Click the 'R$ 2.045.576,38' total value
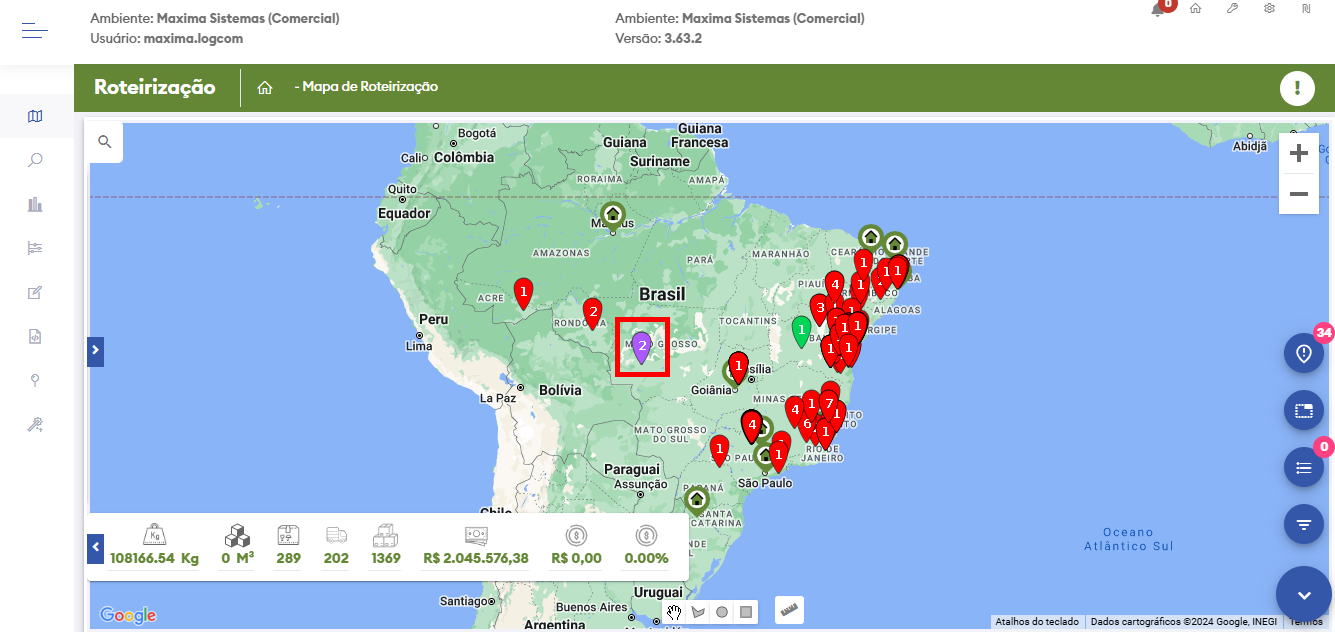This screenshot has height=632, width=1335. 476,558
